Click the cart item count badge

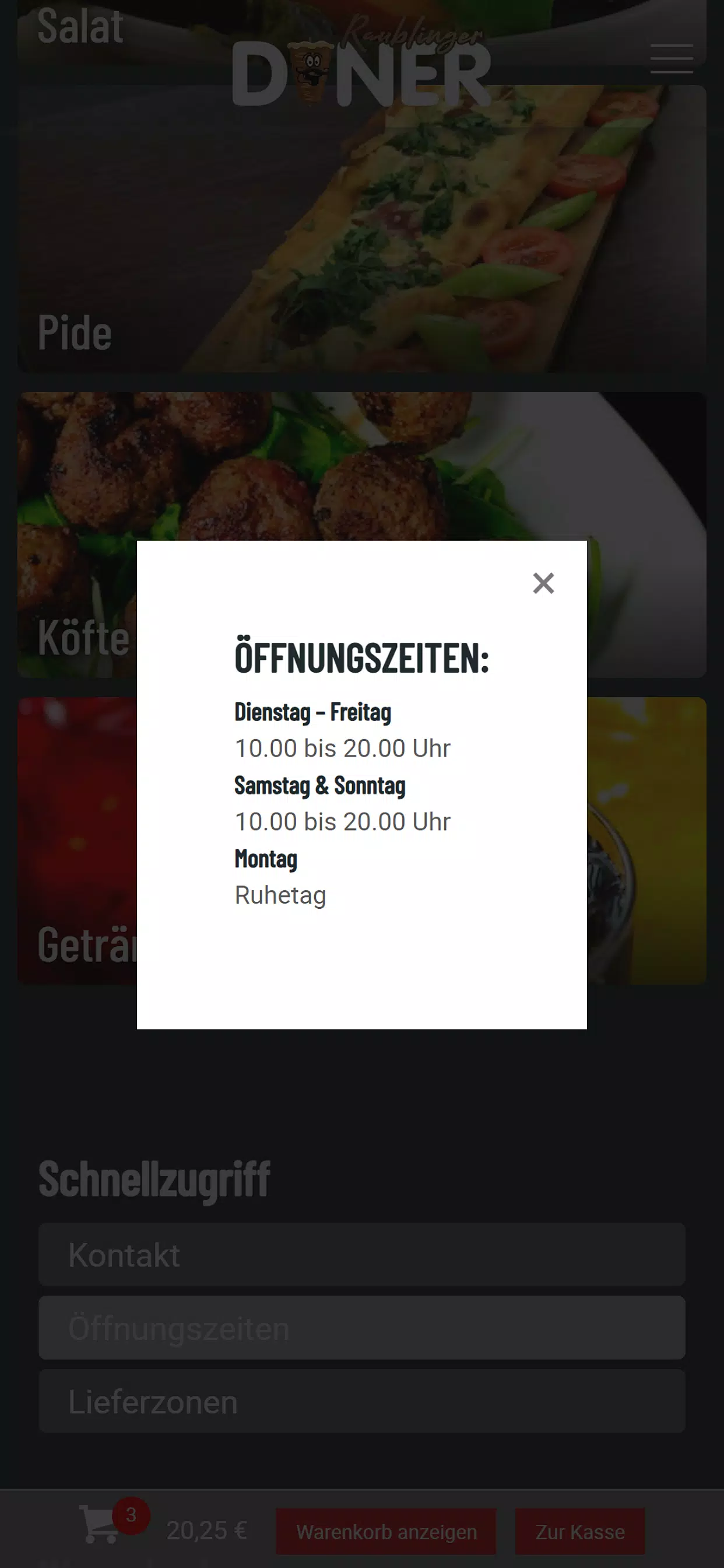coord(131,1514)
